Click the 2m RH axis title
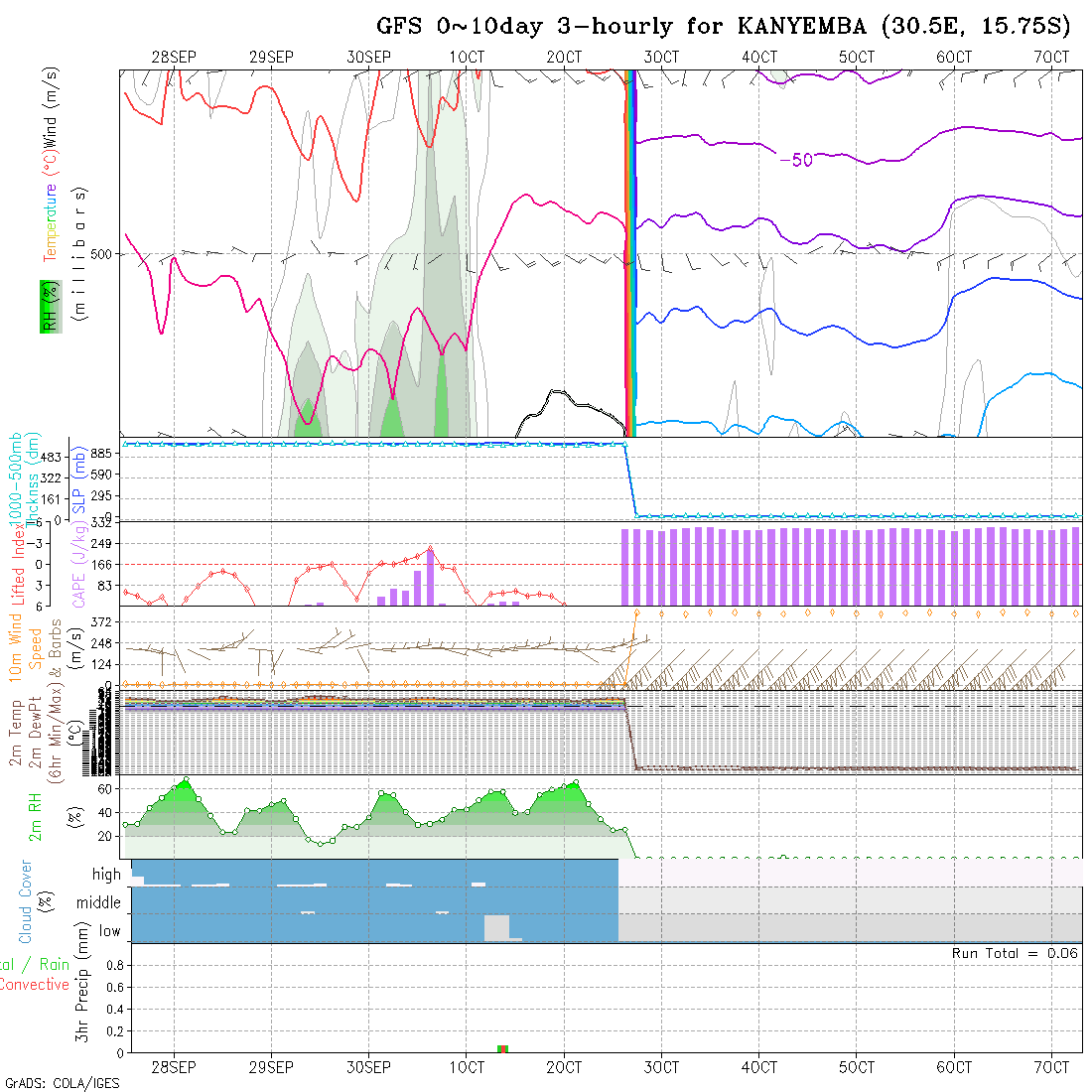The width and height of the screenshot is (1092, 1092). (x=36, y=816)
